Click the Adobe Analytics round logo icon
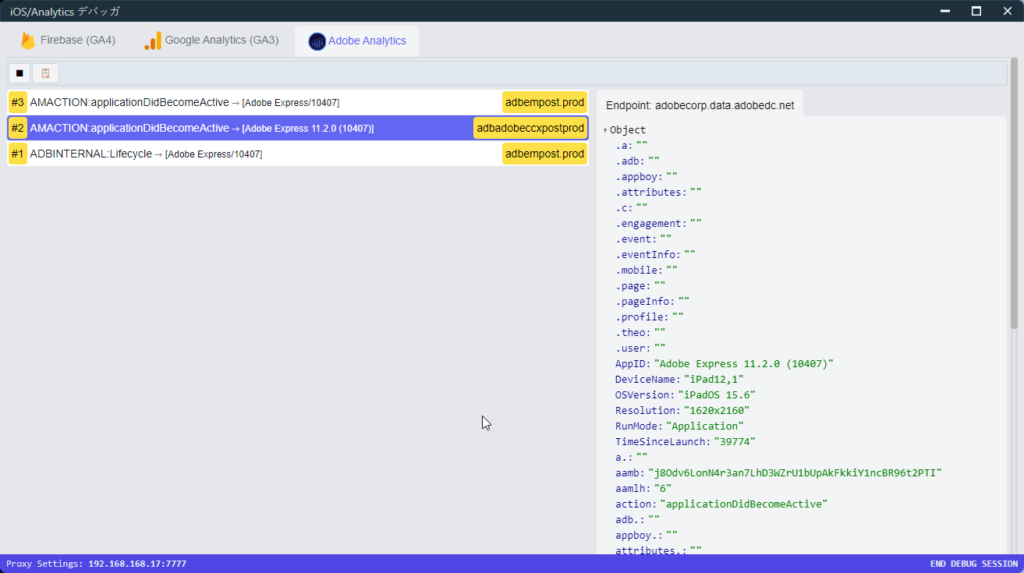The width and height of the screenshot is (1024, 573). 317,41
